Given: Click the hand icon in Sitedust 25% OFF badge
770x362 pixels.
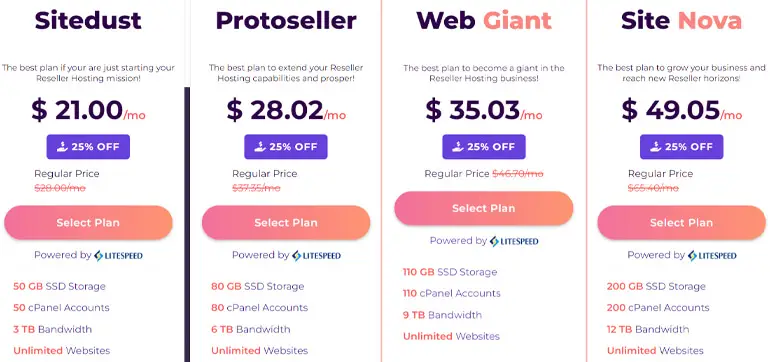Looking at the screenshot, I should click(x=62, y=147).
